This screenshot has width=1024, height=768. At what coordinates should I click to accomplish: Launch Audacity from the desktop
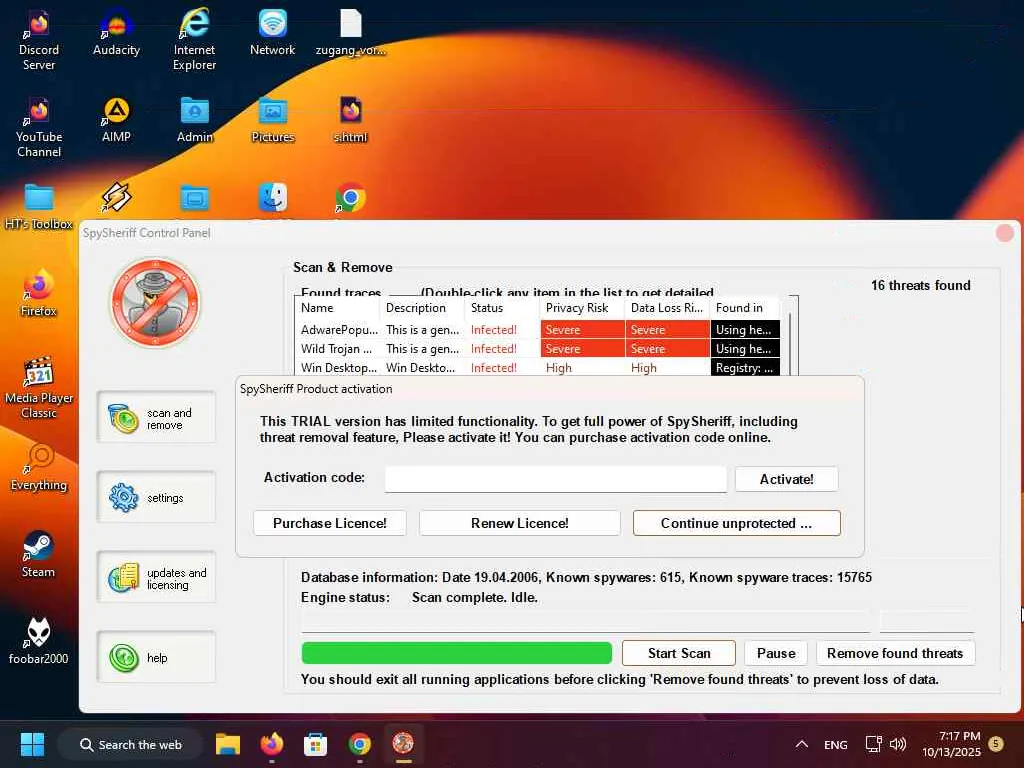(x=116, y=33)
